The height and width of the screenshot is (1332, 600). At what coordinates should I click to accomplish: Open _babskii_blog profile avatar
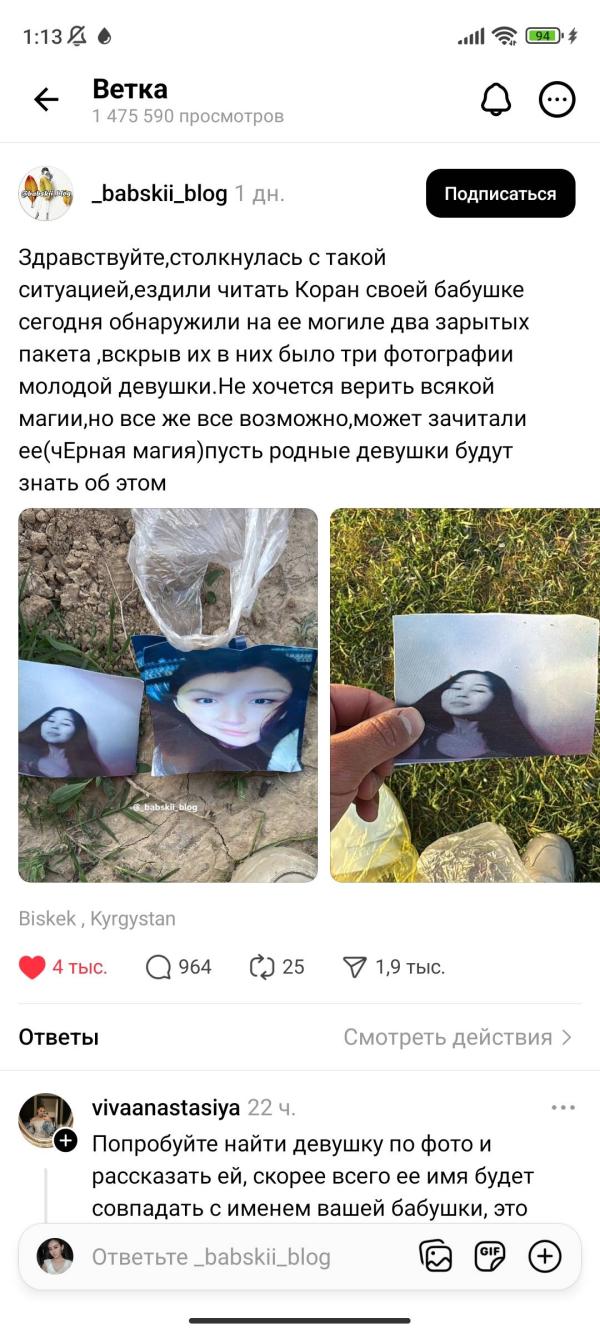coord(46,193)
